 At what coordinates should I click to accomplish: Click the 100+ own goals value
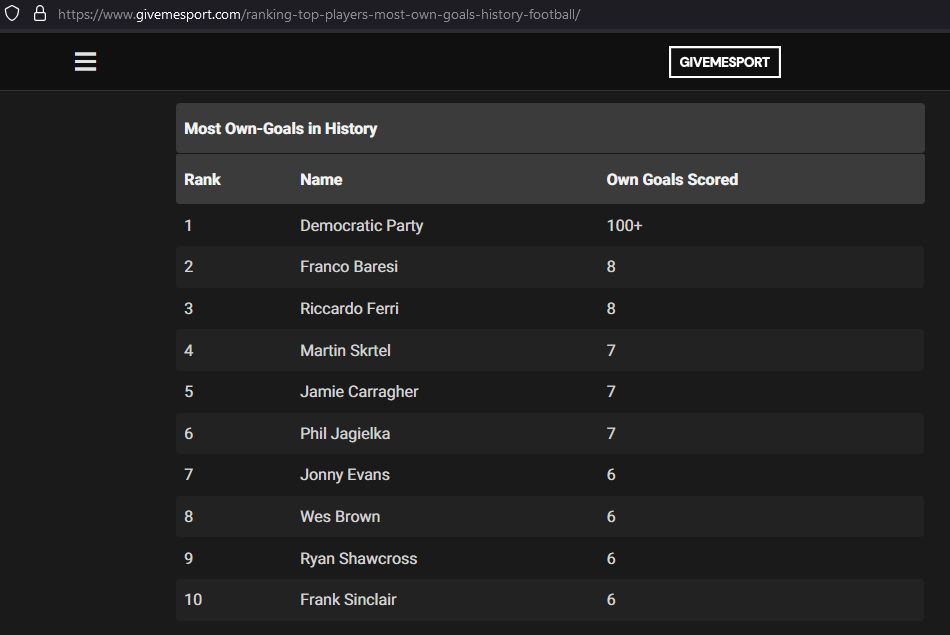[x=624, y=225]
